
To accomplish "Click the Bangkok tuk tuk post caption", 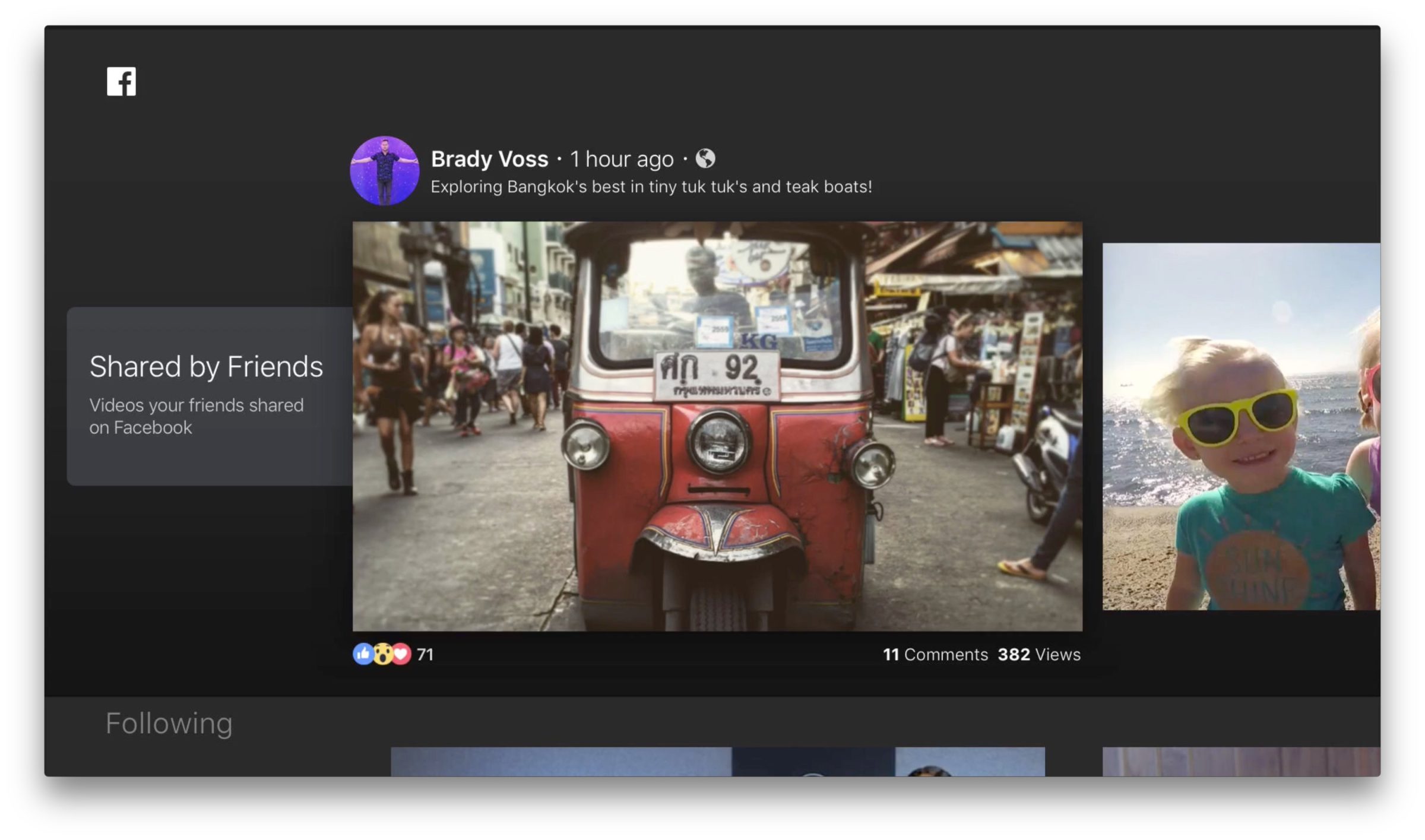I will point(651,187).
